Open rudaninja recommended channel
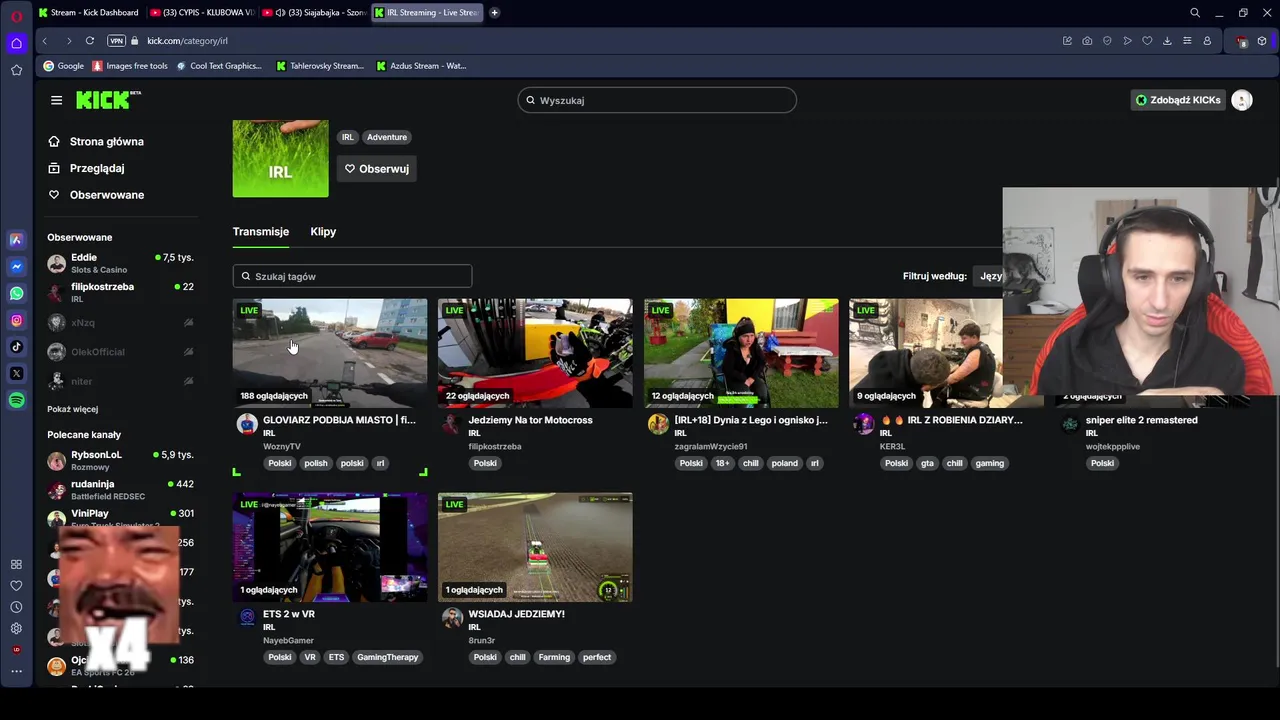The width and height of the screenshot is (1280, 720). pyautogui.click(x=120, y=490)
